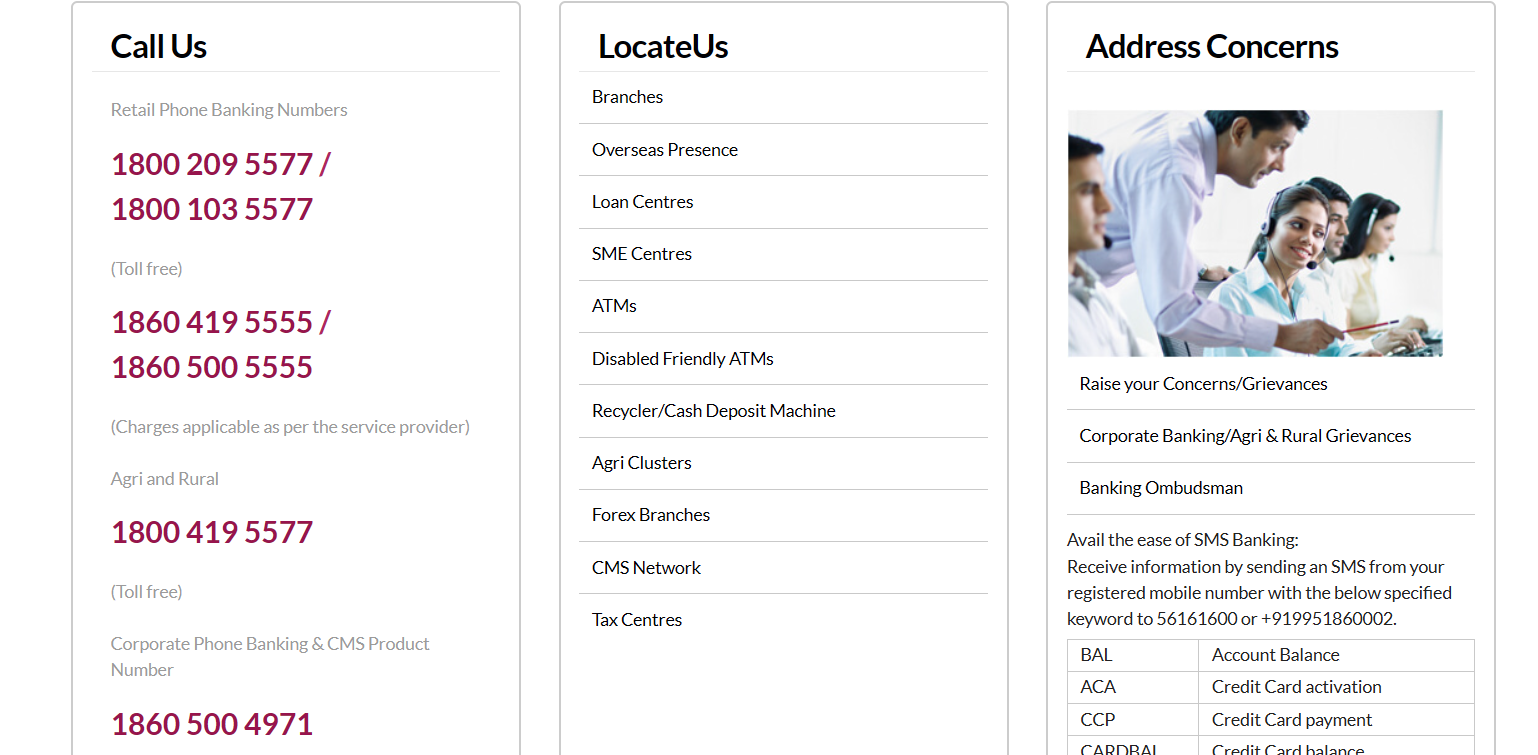The width and height of the screenshot is (1538, 755).
Task: Open Loan Centres listing
Action: point(642,202)
